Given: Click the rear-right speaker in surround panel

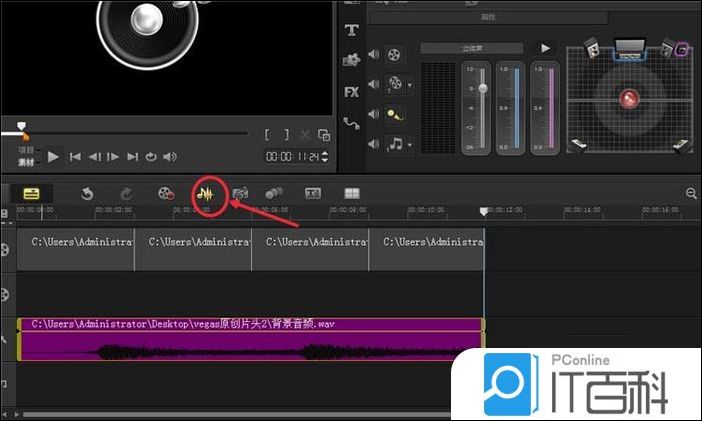Looking at the screenshot, I should point(681,145).
